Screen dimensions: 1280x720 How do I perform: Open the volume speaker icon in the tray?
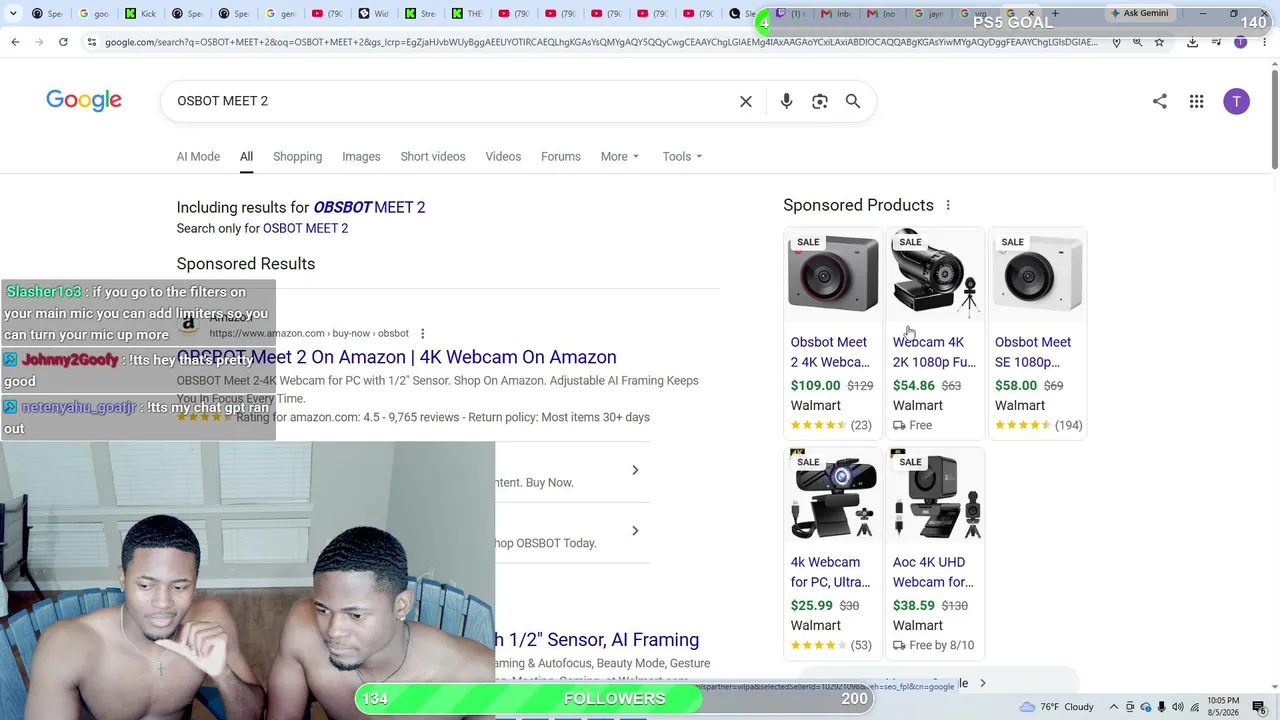(1178, 707)
